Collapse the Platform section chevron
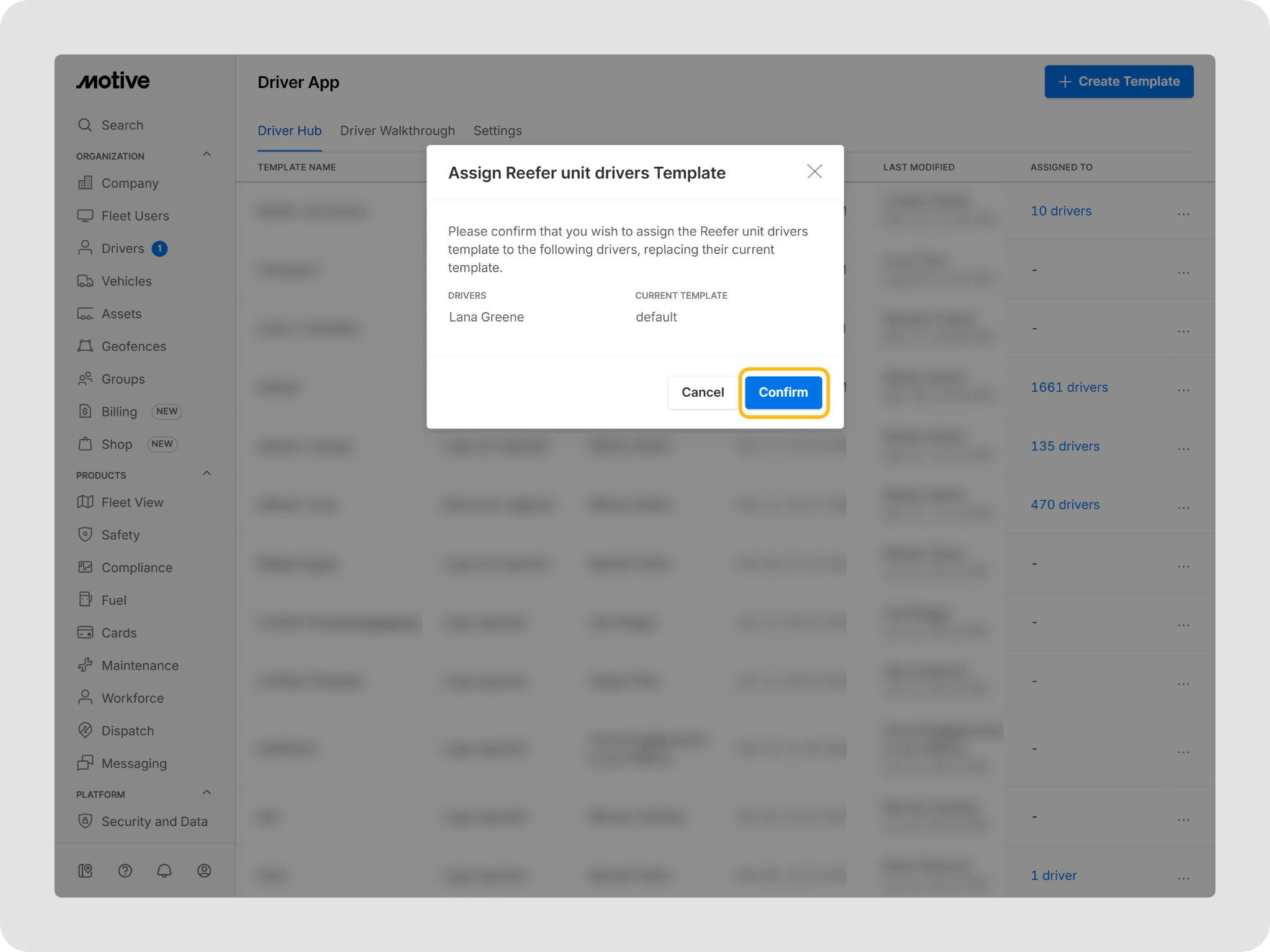The height and width of the screenshot is (952, 1270). tap(207, 793)
